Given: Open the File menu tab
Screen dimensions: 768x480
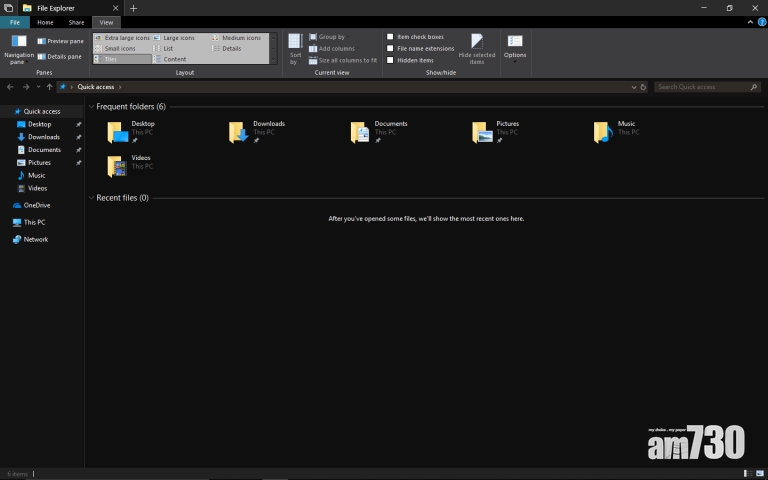Looking at the screenshot, I should click(x=16, y=21).
